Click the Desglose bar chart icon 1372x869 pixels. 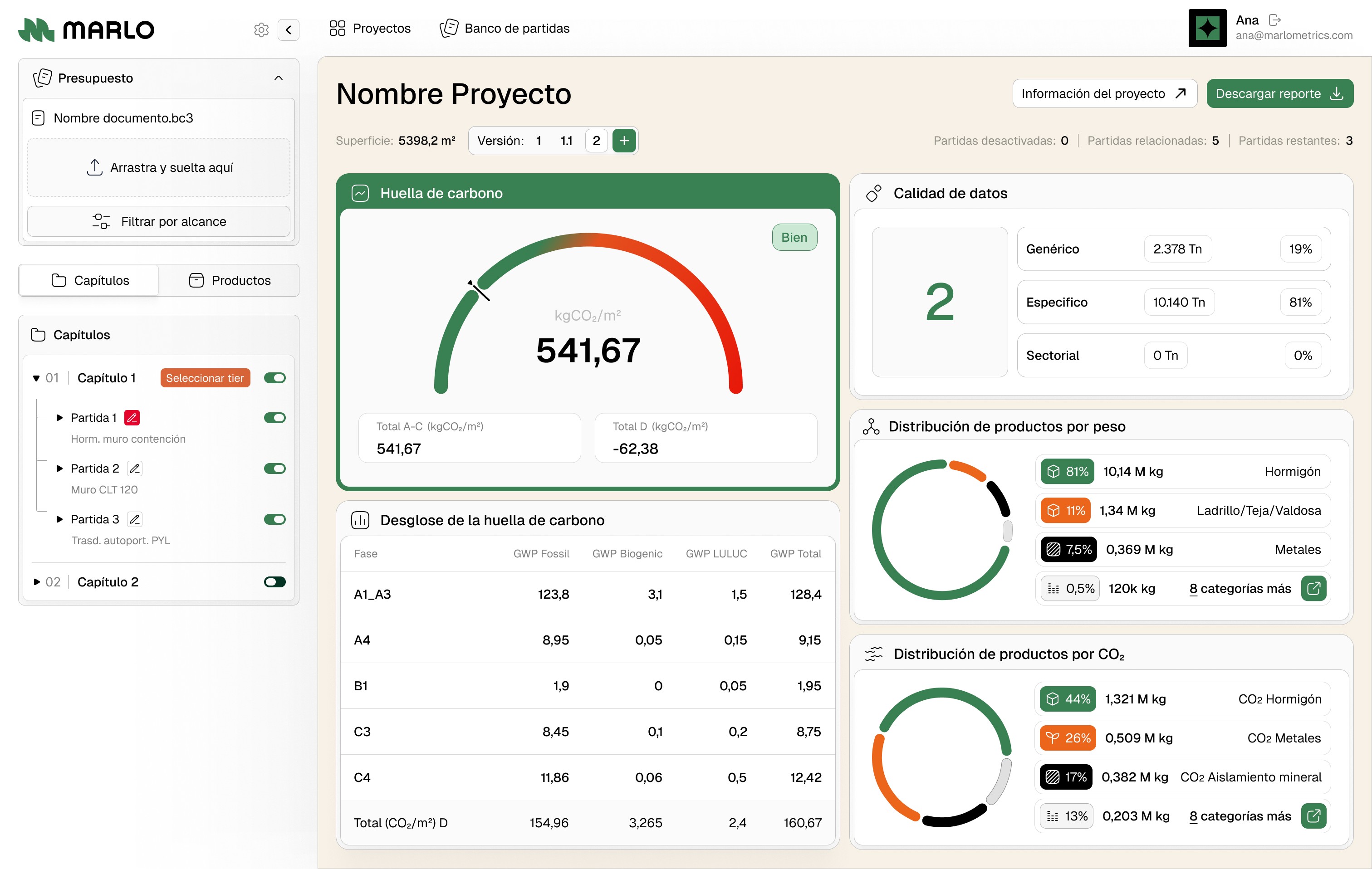(x=360, y=520)
